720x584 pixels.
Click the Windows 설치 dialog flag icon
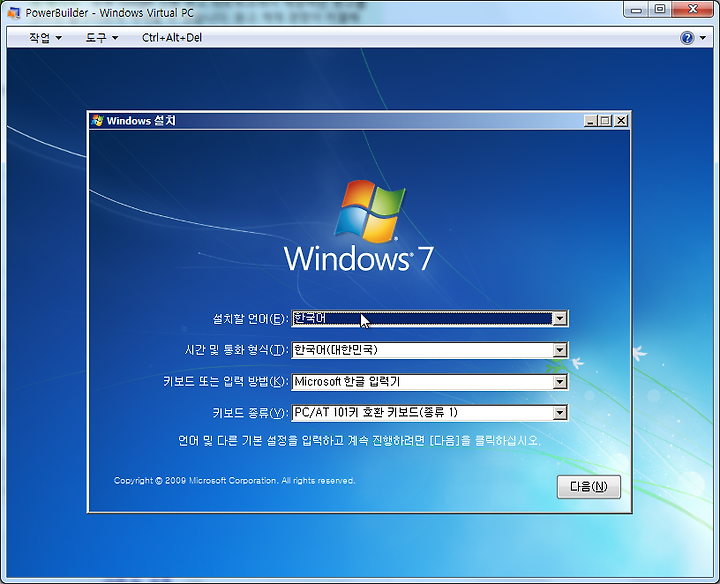97,121
